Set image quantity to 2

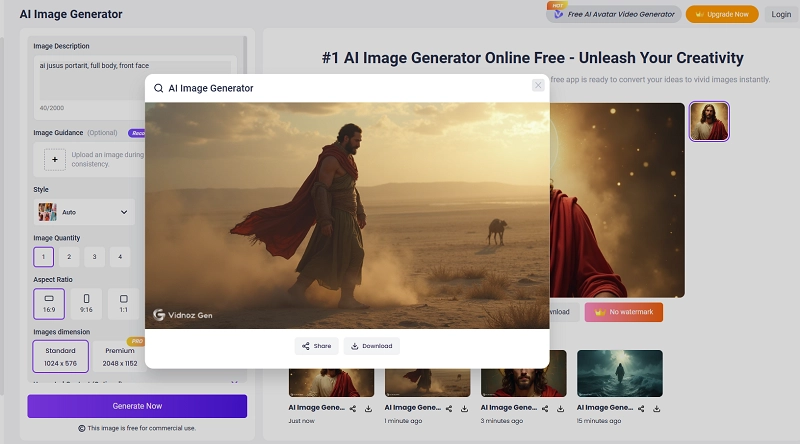pyautogui.click(x=69, y=257)
